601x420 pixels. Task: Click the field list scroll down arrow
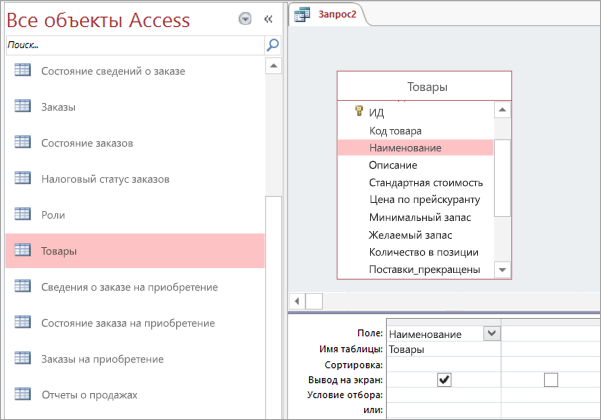click(x=502, y=270)
